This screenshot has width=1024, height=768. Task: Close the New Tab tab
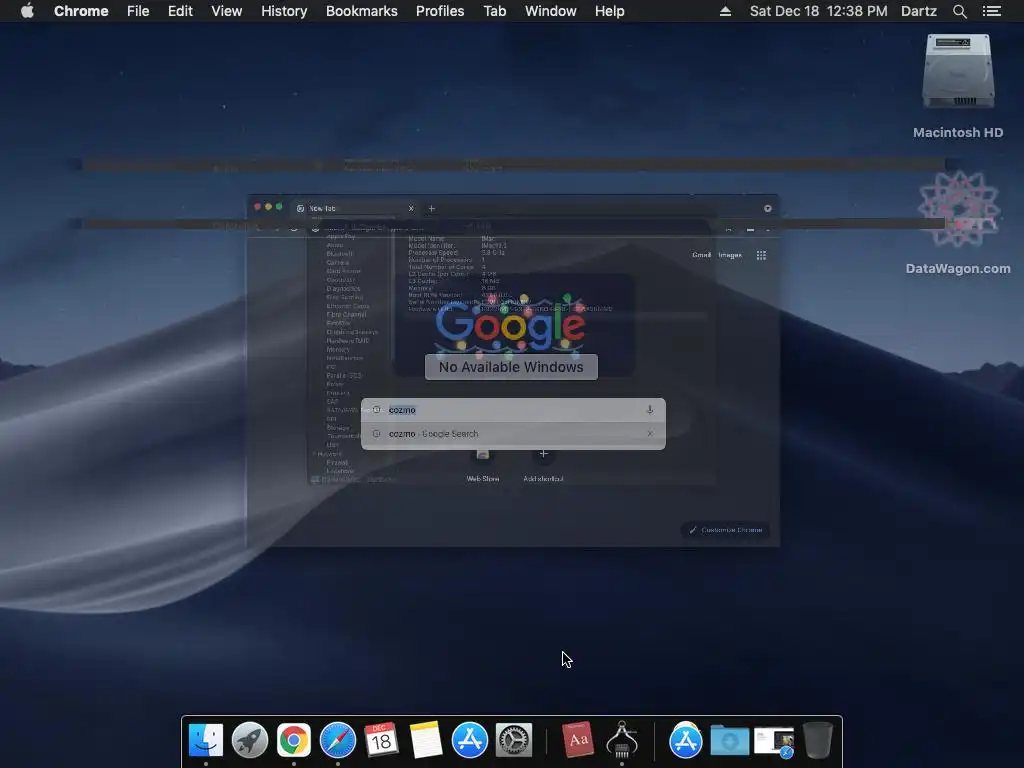(411, 208)
